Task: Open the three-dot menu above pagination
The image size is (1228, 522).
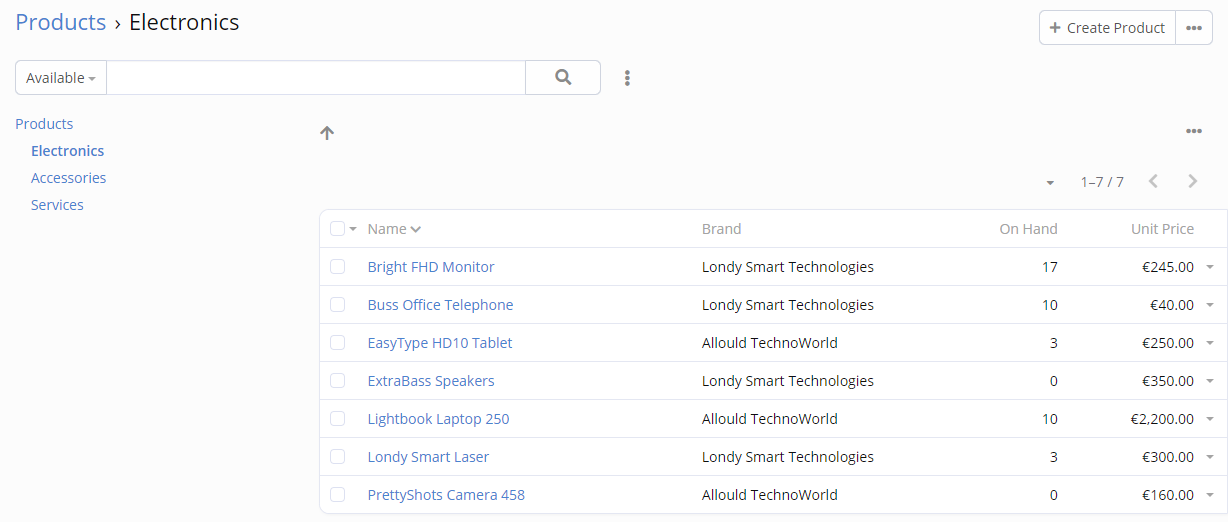Action: pyautogui.click(x=1193, y=131)
